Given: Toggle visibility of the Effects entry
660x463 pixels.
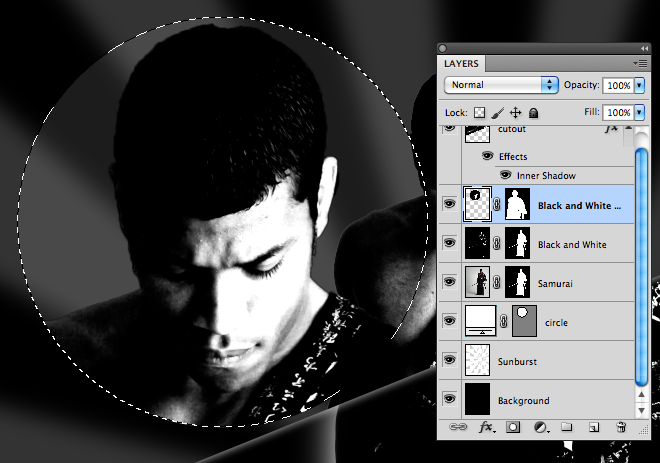Looking at the screenshot, I should point(487,156).
